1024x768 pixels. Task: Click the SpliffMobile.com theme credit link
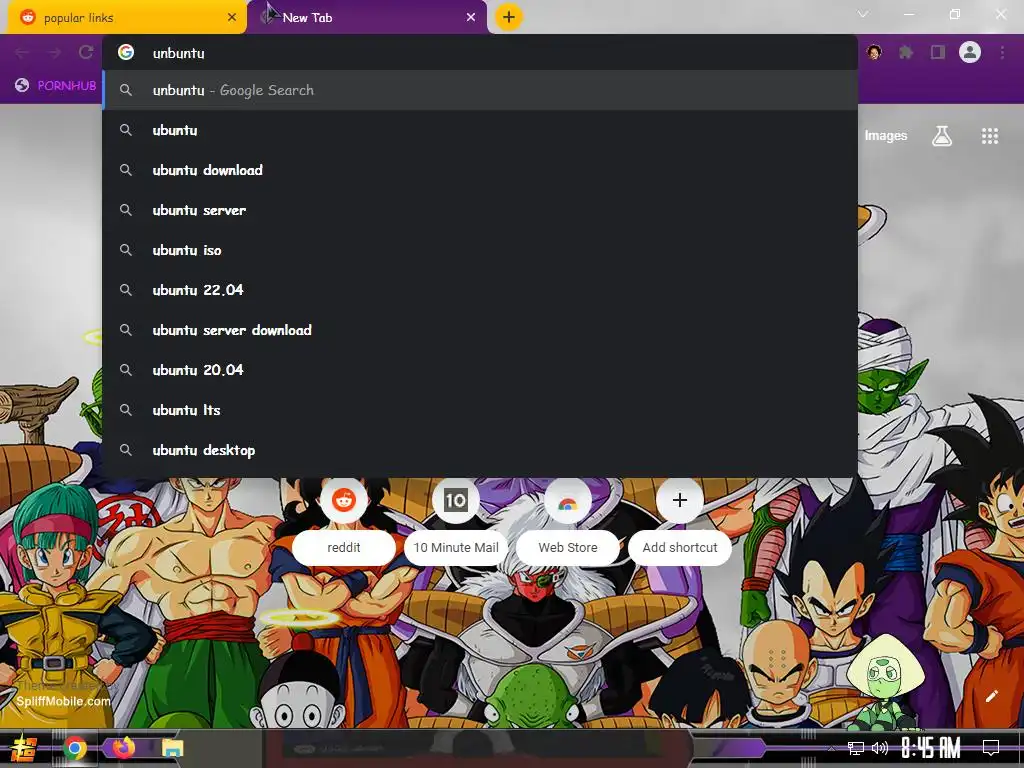[x=63, y=701]
